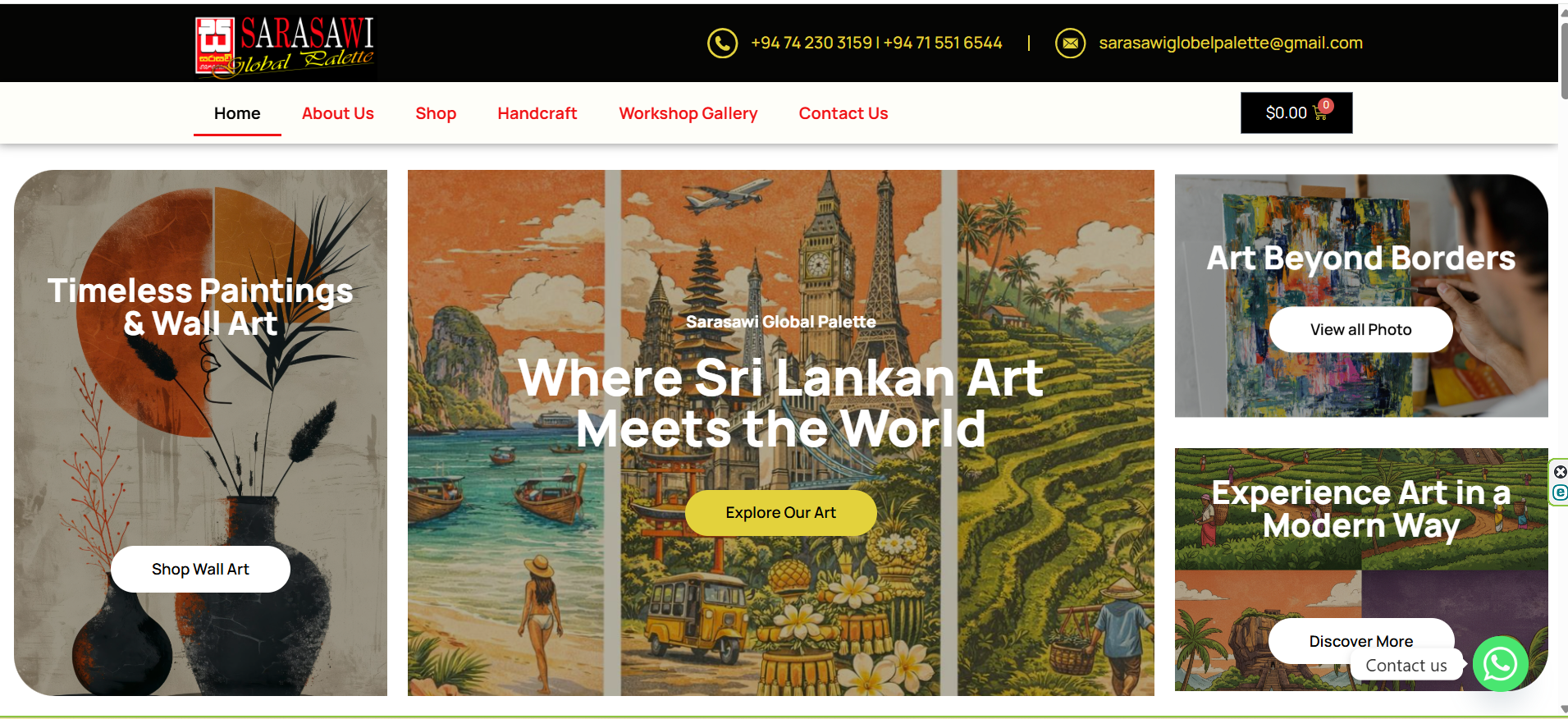Click the Shop Wall Art button
The height and width of the screenshot is (719, 1568).
[x=200, y=569]
